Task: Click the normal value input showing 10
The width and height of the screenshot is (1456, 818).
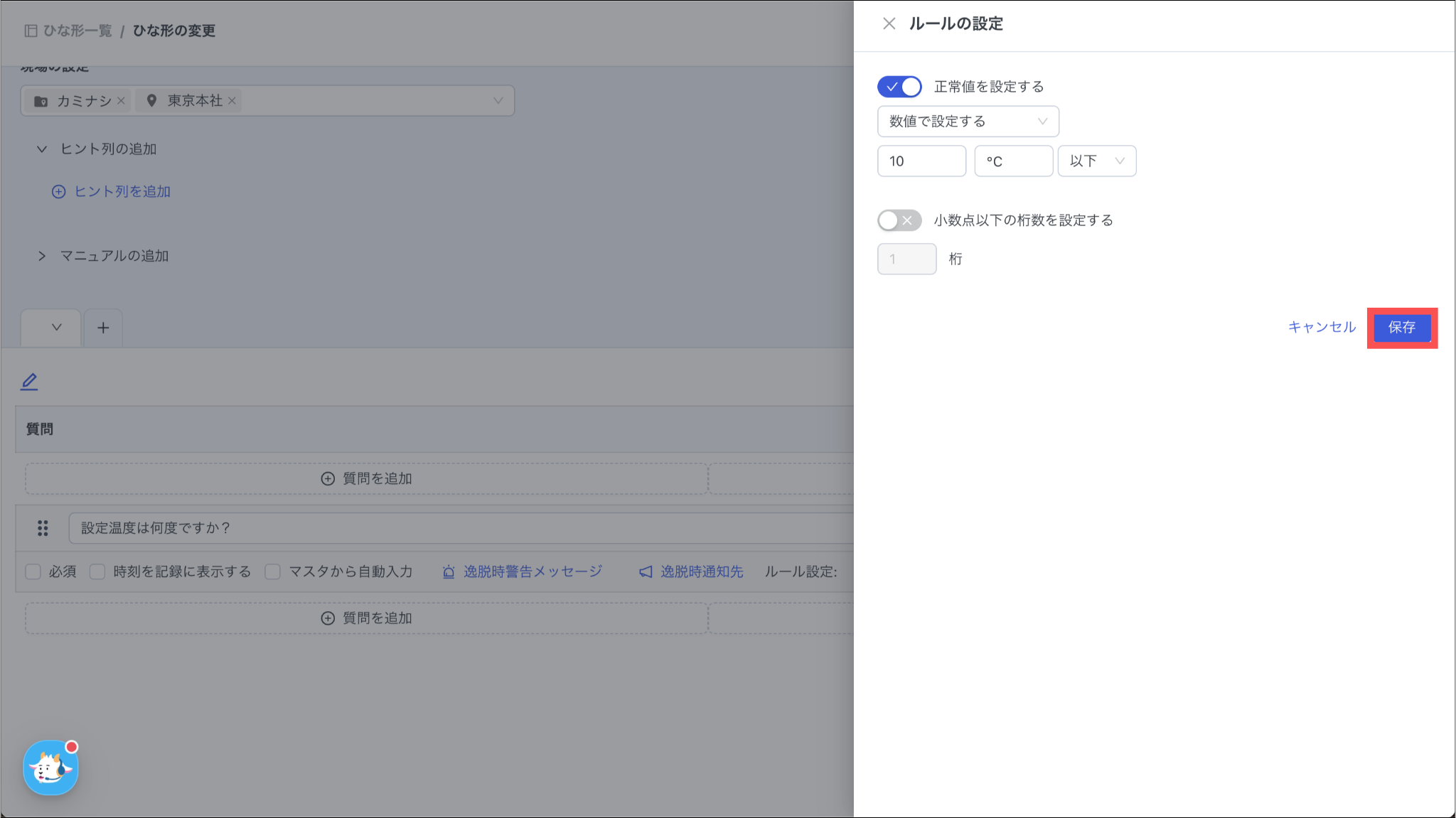Action: pos(921,161)
